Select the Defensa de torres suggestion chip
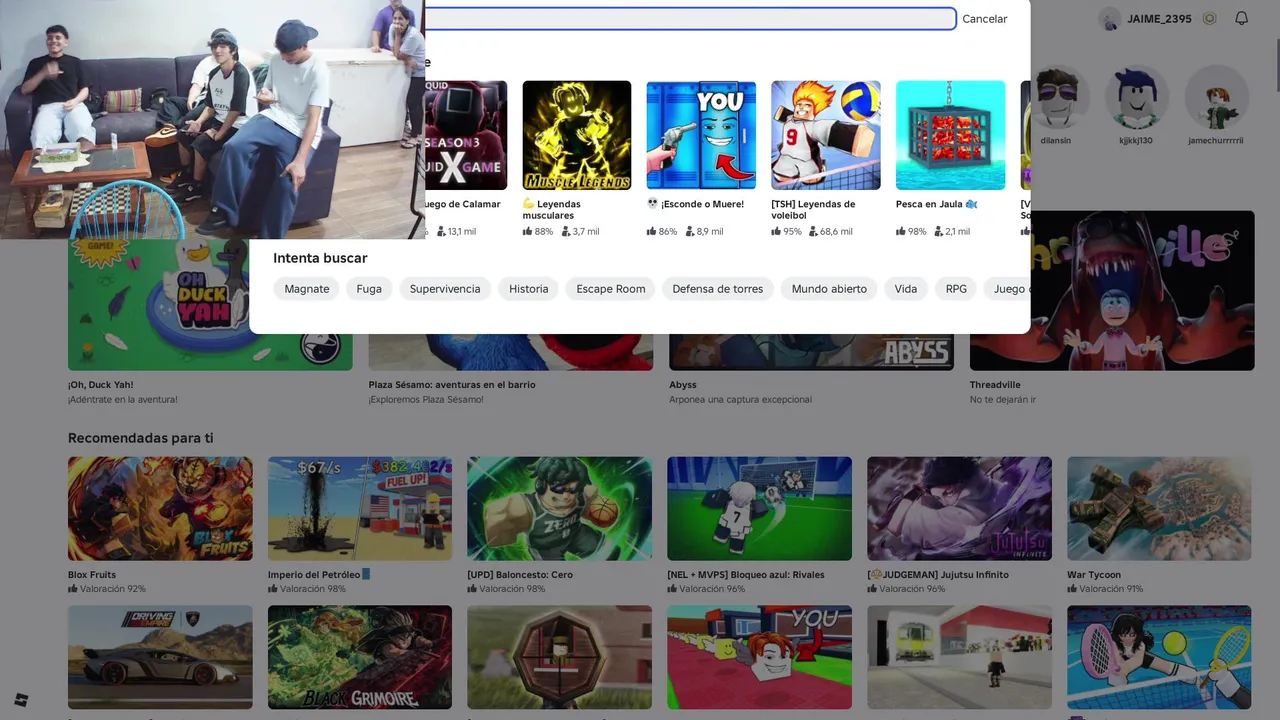 (x=717, y=289)
